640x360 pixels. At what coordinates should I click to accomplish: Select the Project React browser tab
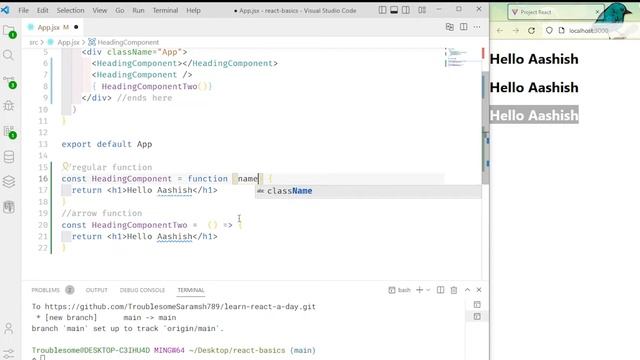pyautogui.click(x=555, y=12)
